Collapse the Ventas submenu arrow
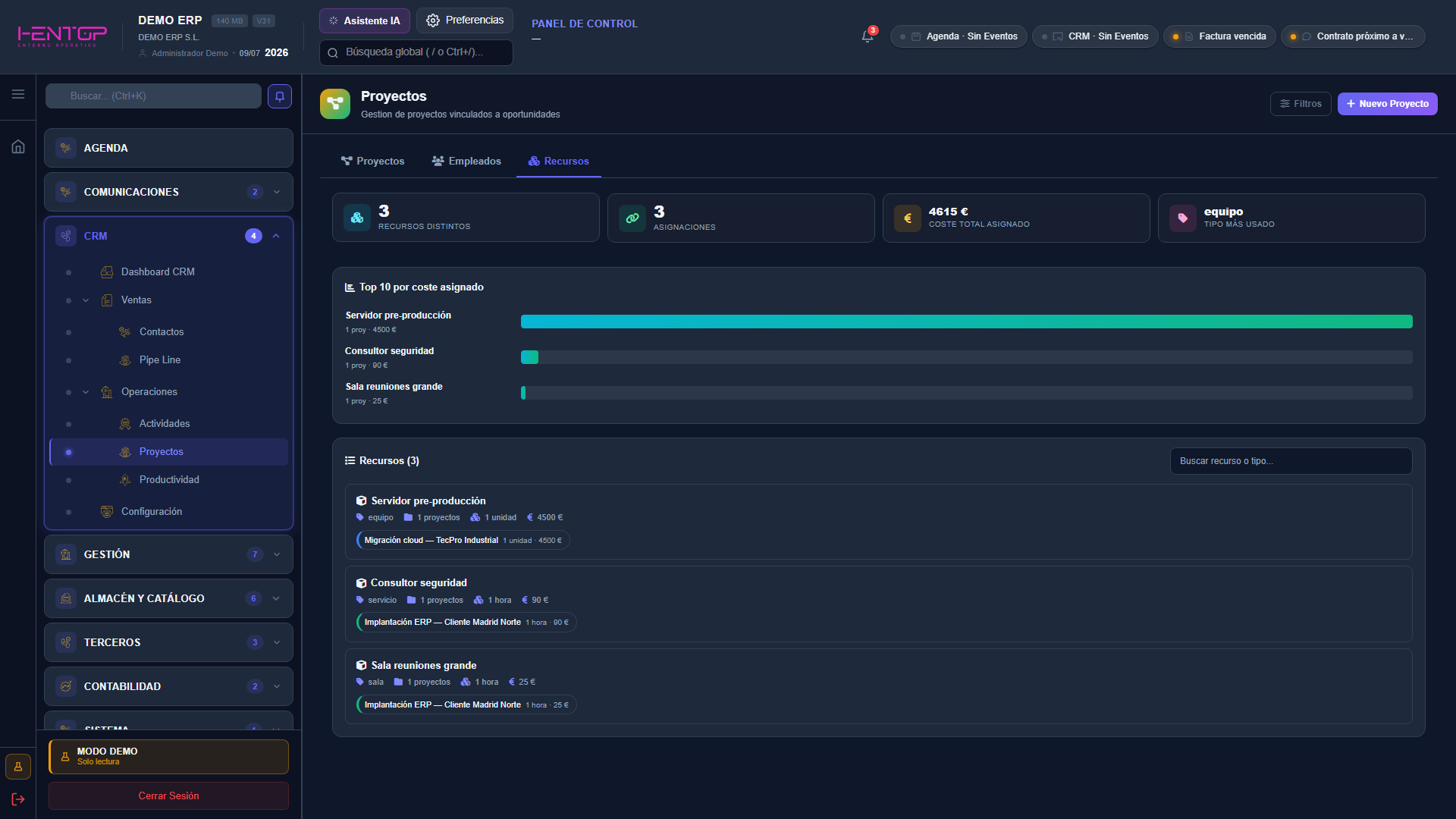The height and width of the screenshot is (819, 1456). coord(86,300)
